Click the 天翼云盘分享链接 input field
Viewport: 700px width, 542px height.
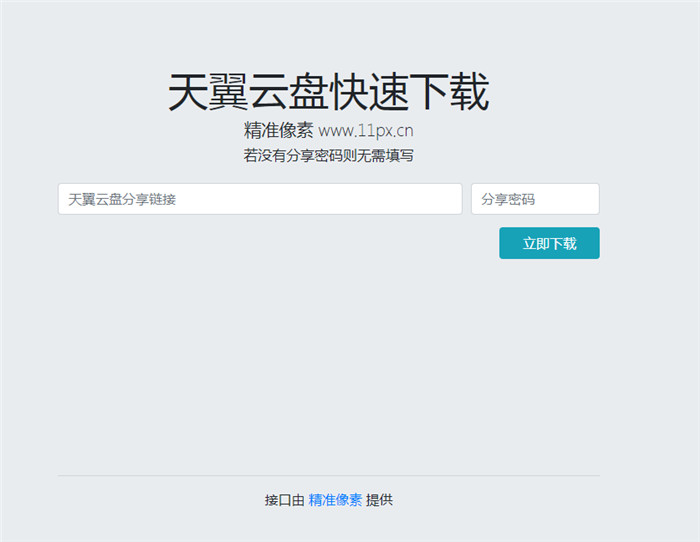[x=260, y=199]
